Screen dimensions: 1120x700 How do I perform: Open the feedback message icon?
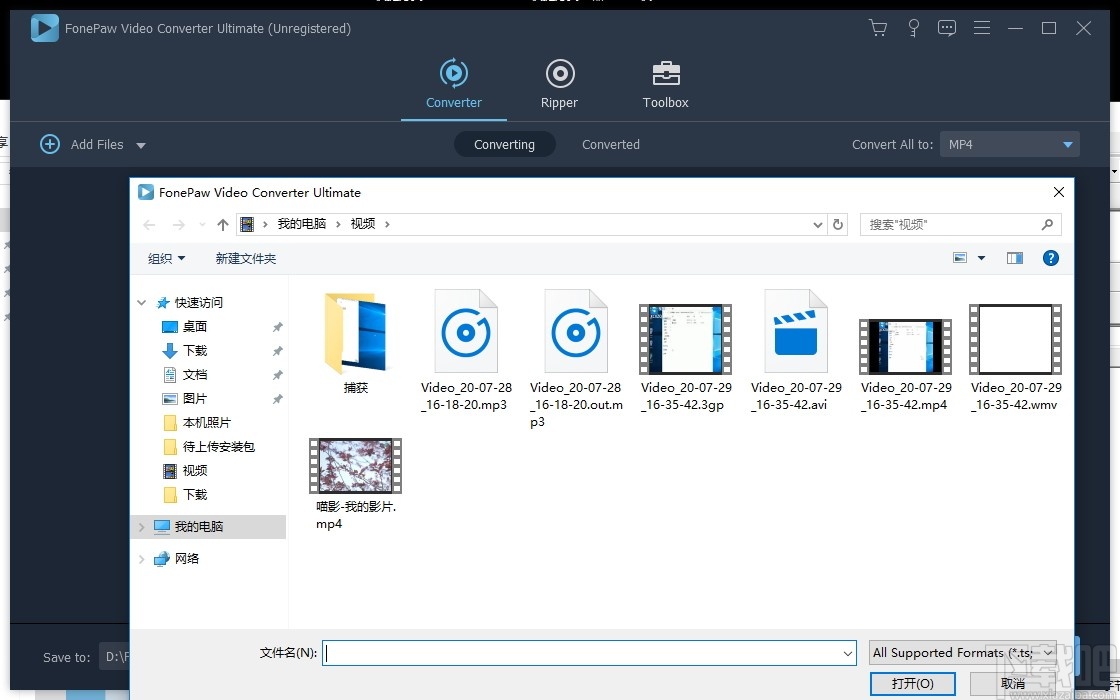(x=947, y=28)
